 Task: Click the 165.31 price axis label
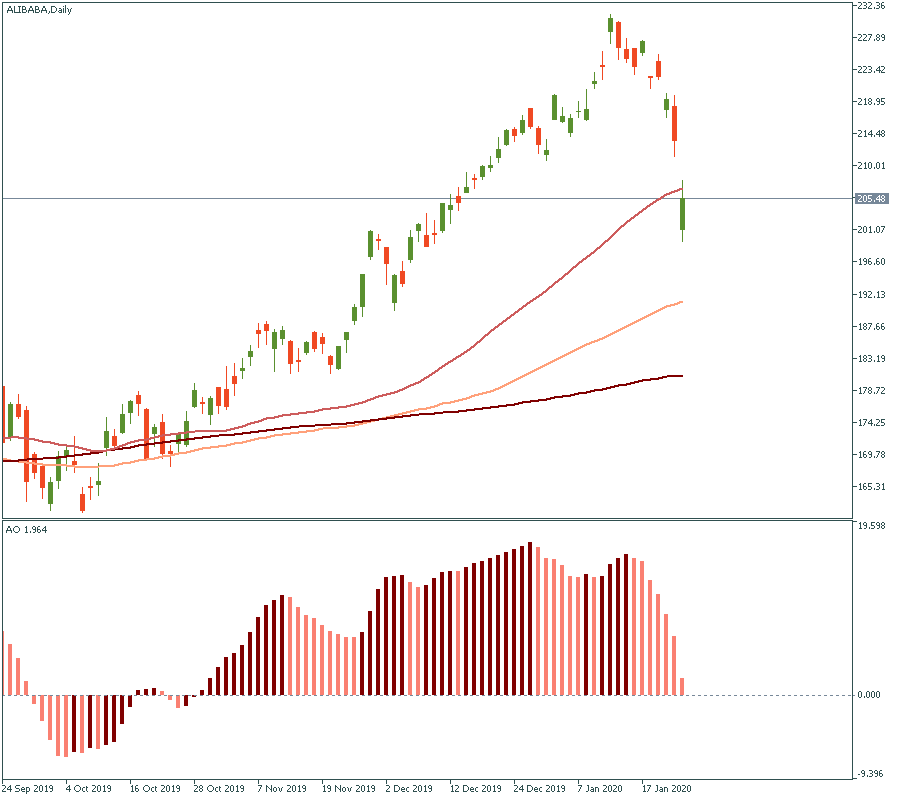click(872, 487)
